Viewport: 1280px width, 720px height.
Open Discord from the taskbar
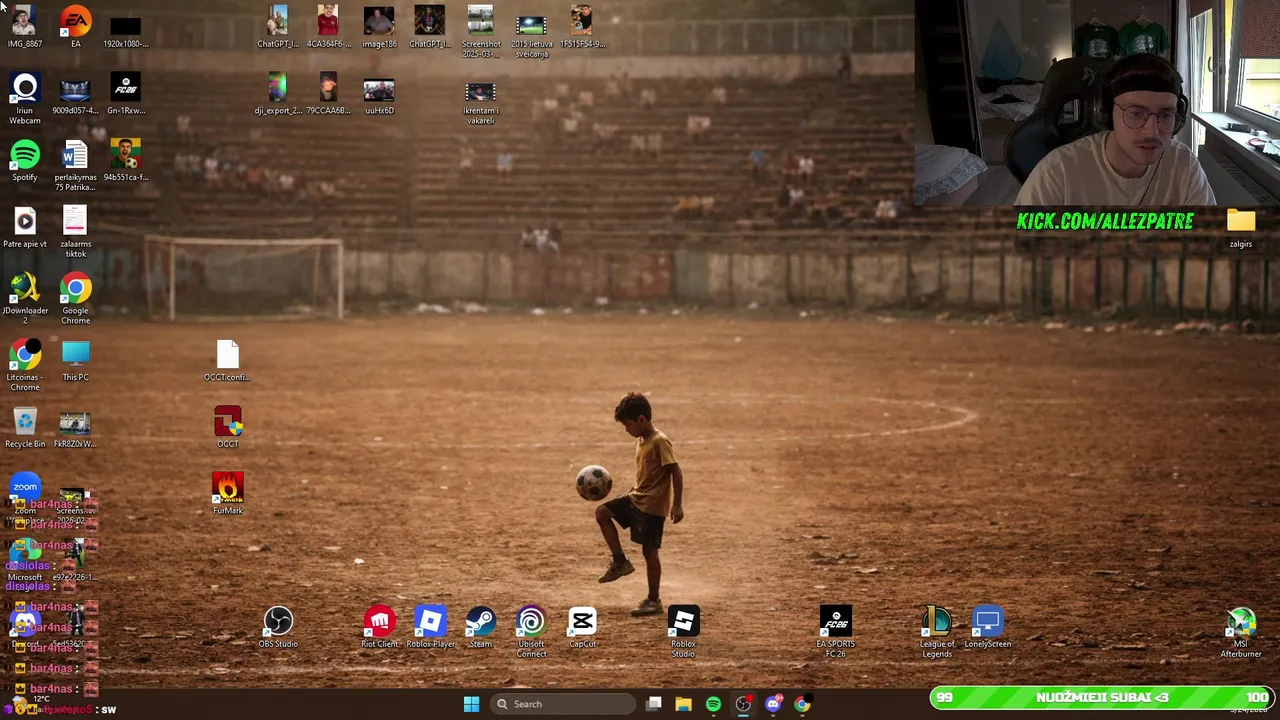point(773,704)
